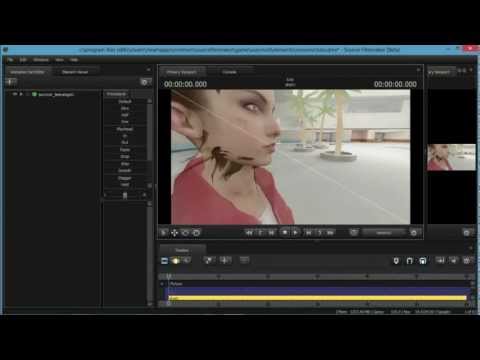Select the Timeline tab

tap(182, 250)
